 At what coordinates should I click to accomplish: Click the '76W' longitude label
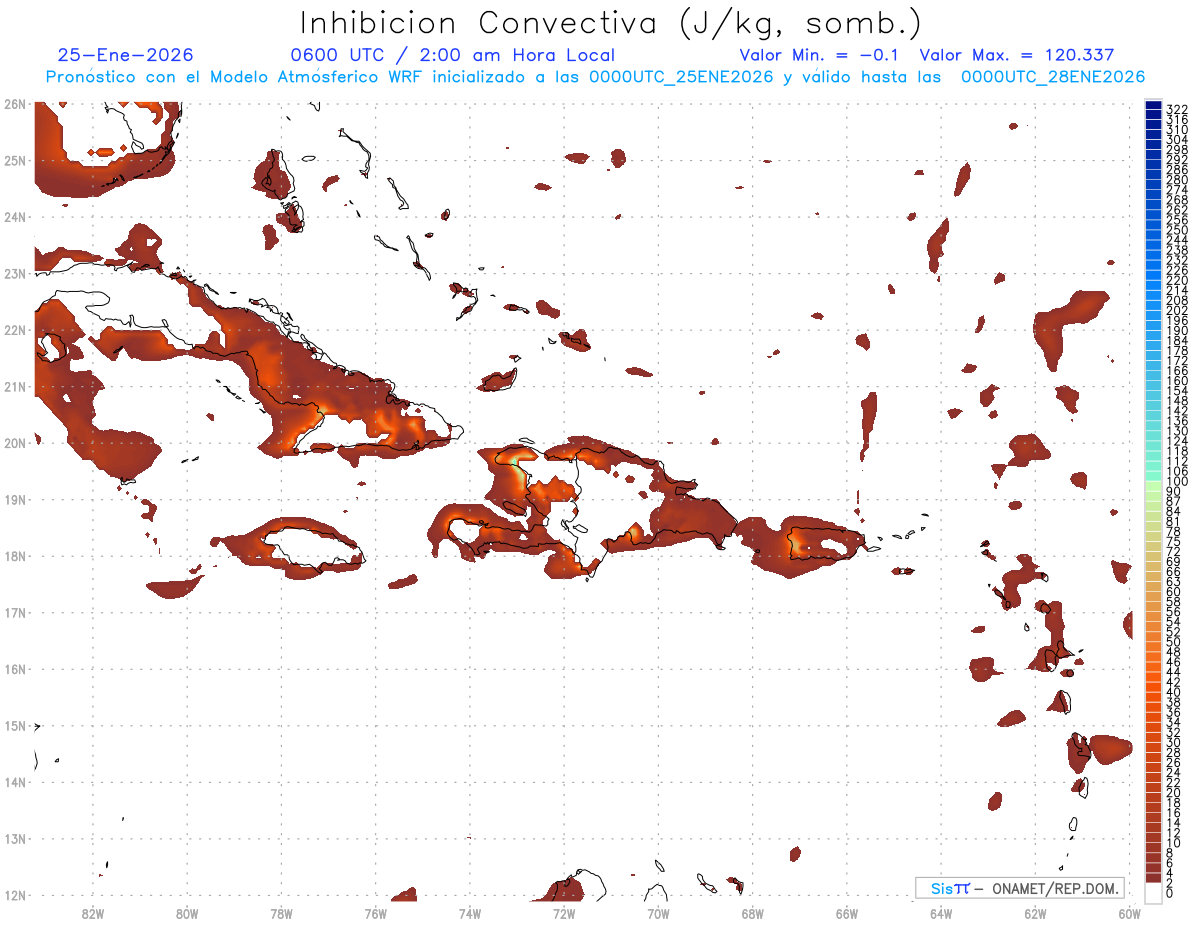click(375, 913)
